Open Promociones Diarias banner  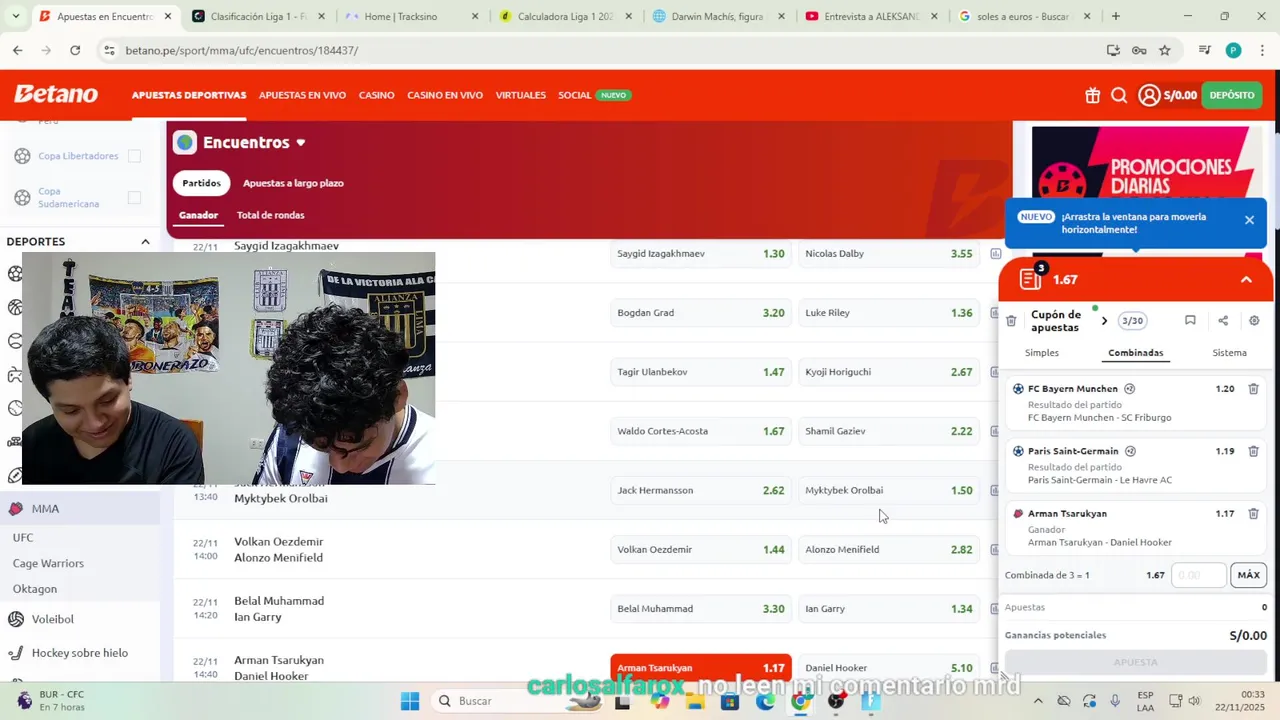coord(1146,160)
